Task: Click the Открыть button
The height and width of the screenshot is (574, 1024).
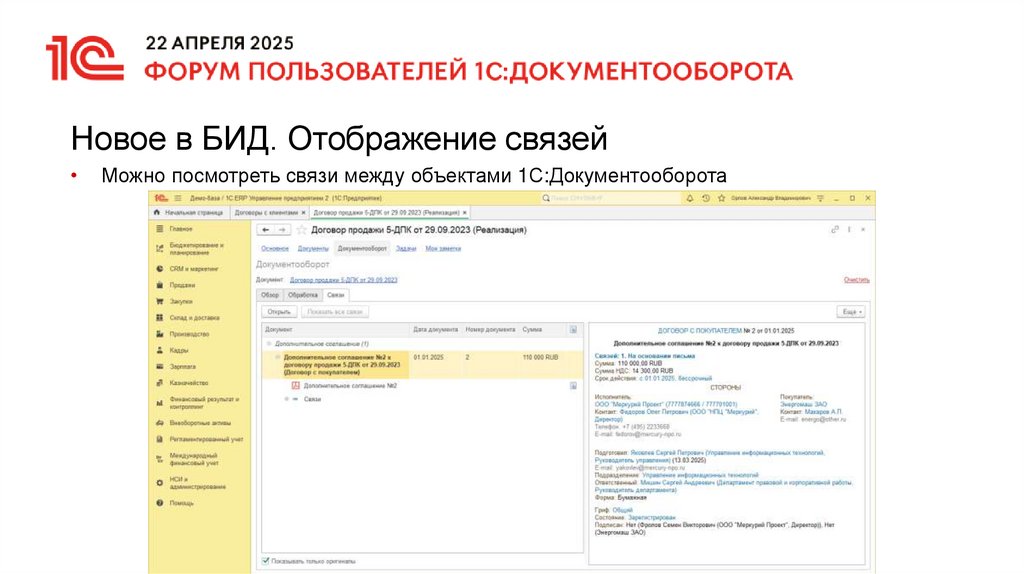Action: tap(279, 312)
